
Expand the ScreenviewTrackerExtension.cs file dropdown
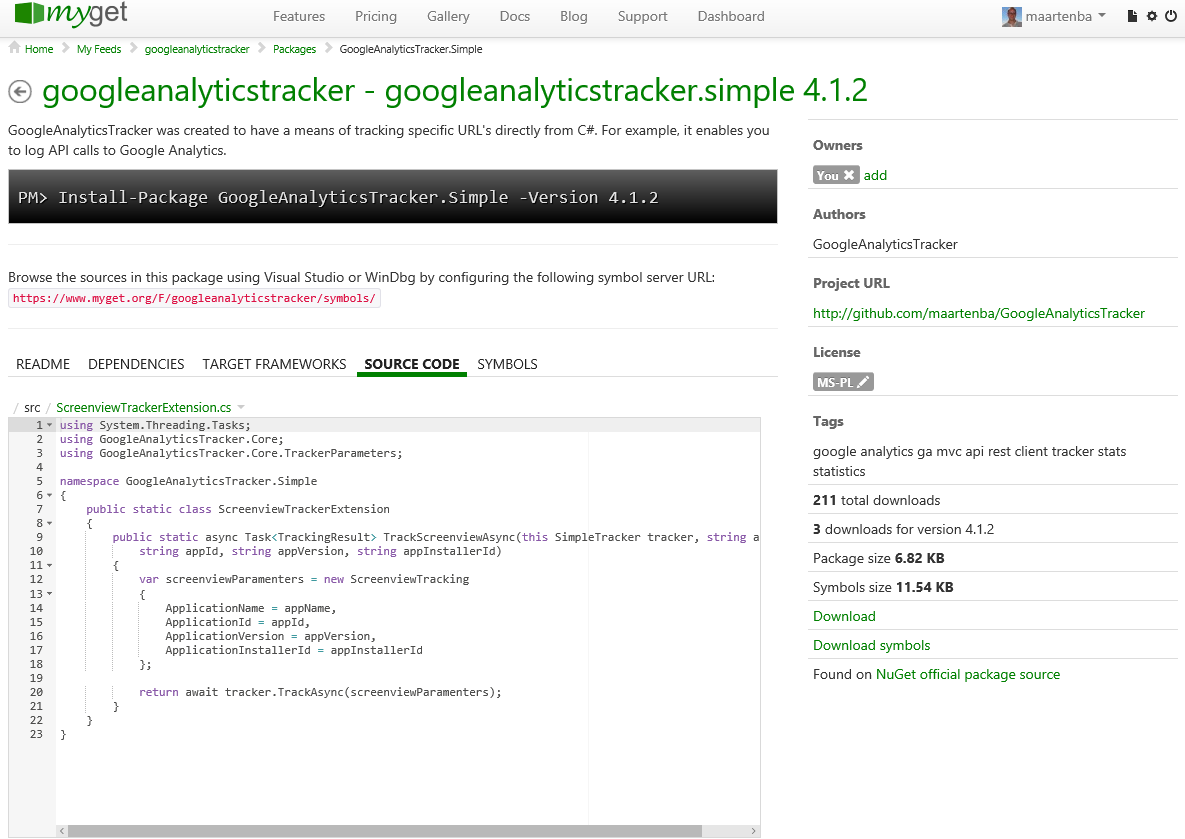click(x=241, y=407)
